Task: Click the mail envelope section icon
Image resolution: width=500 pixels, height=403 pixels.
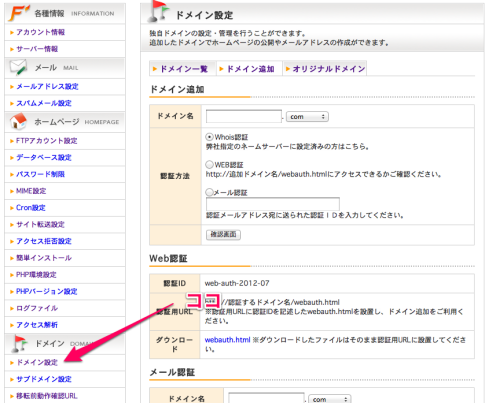Action: (x=18, y=67)
